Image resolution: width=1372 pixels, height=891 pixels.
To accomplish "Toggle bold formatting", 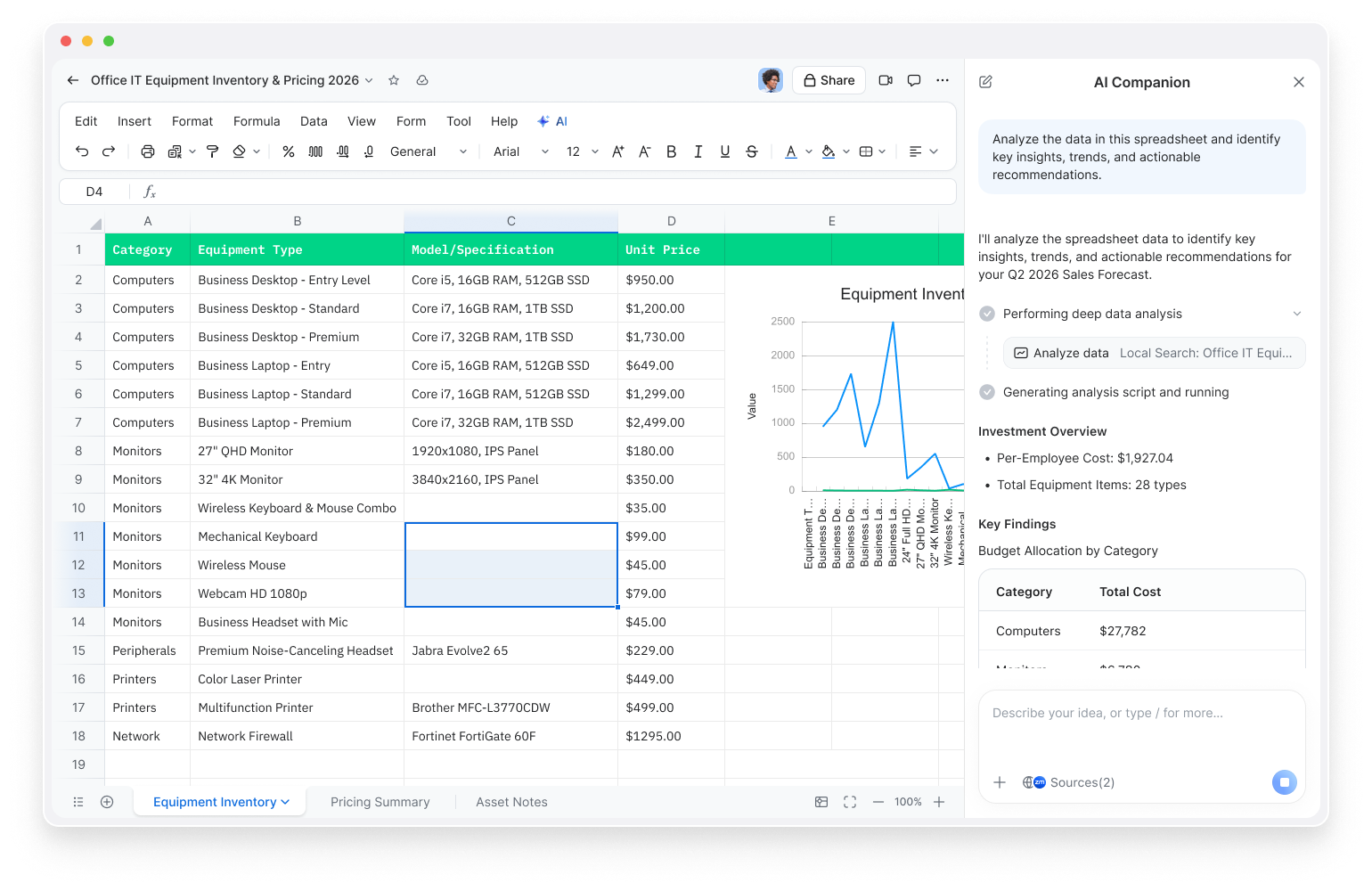I will (x=671, y=151).
